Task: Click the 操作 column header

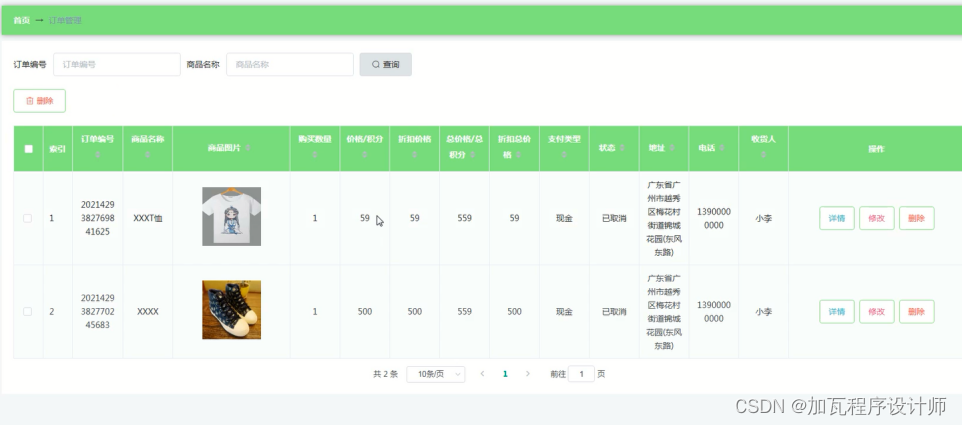Action: [876, 149]
